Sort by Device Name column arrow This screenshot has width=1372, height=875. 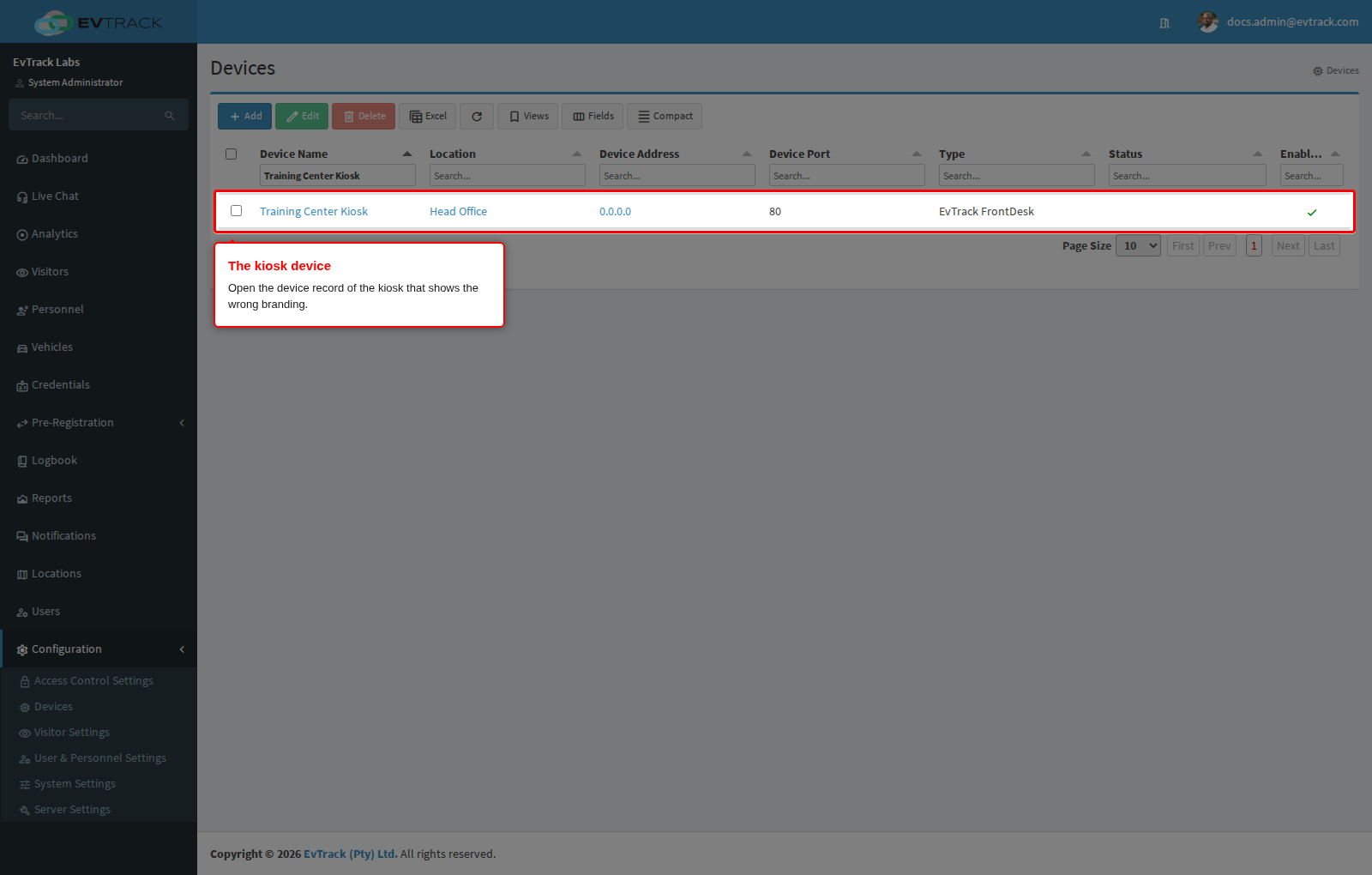407,154
